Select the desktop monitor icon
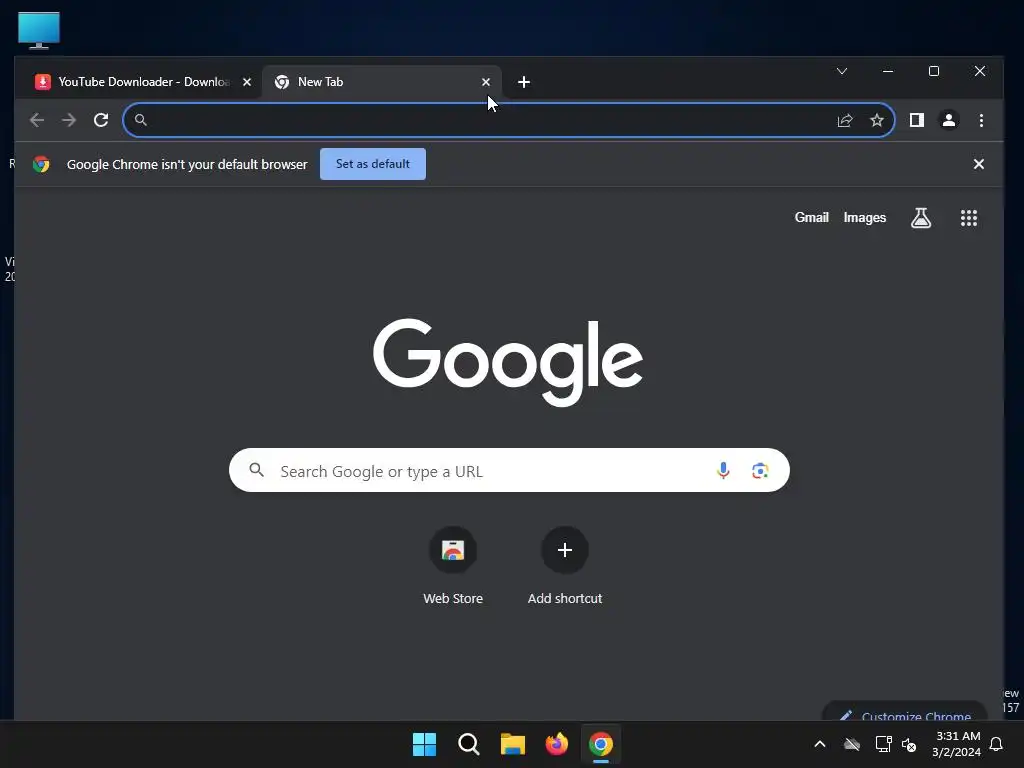Image resolution: width=1024 pixels, height=768 pixels. 39,30
